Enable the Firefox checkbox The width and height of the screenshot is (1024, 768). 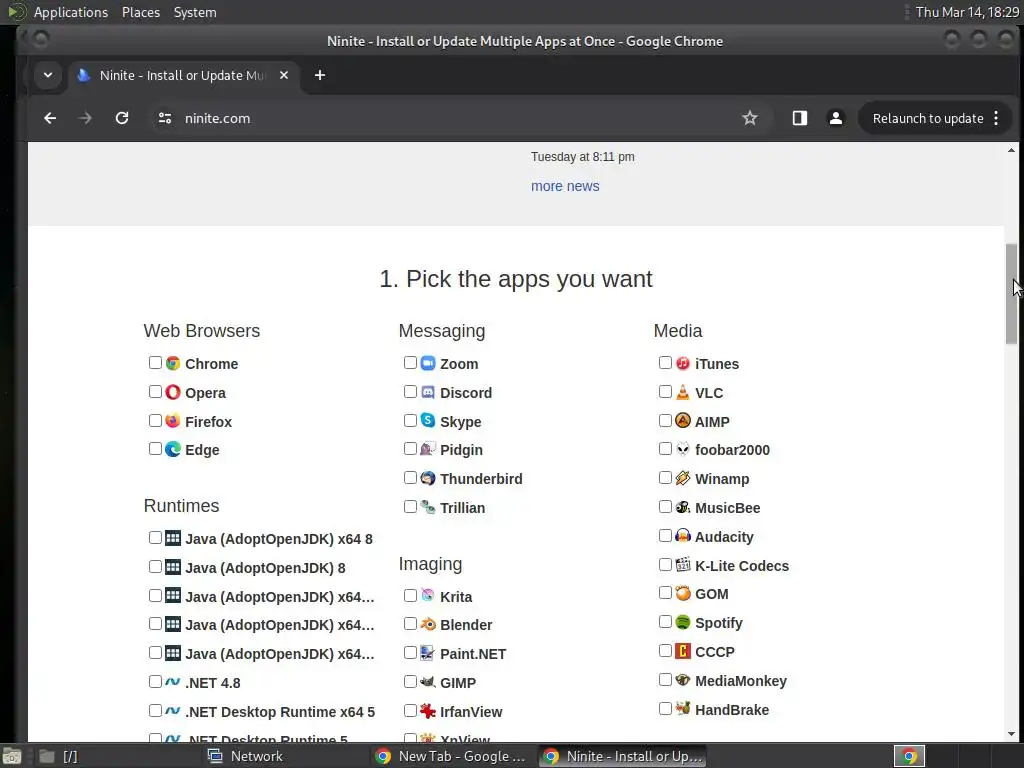(155, 420)
